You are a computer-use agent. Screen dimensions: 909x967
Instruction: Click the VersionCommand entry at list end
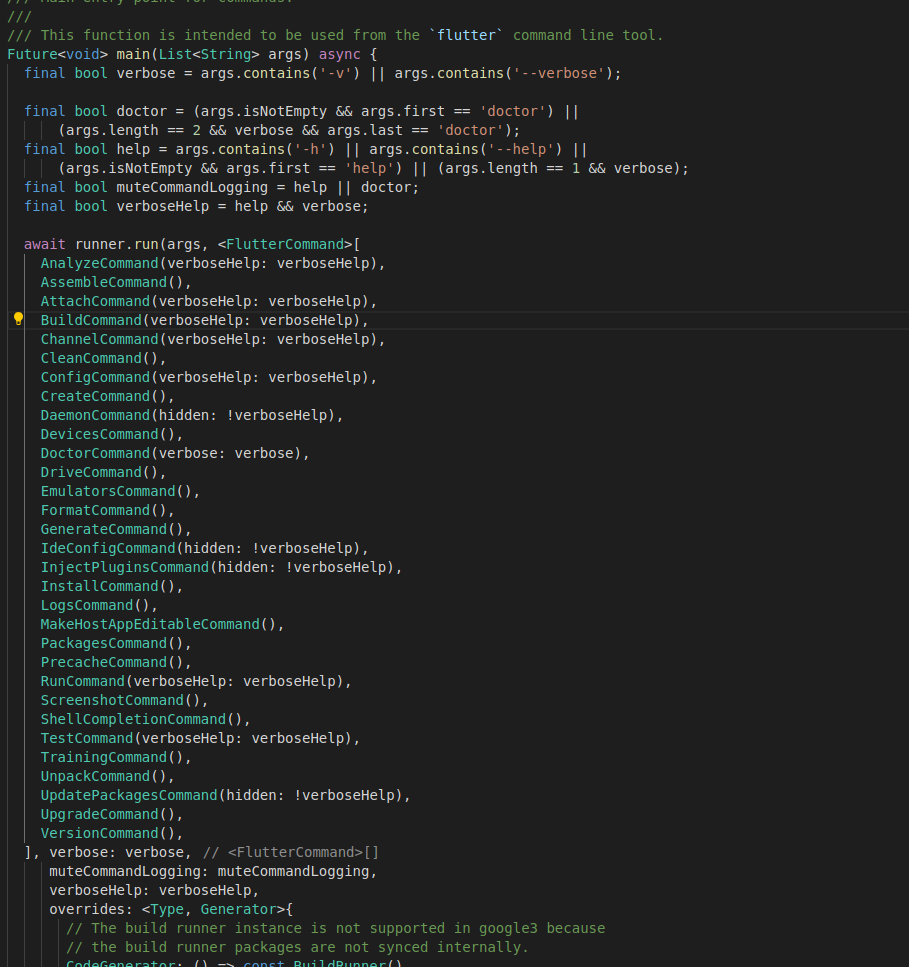112,833
